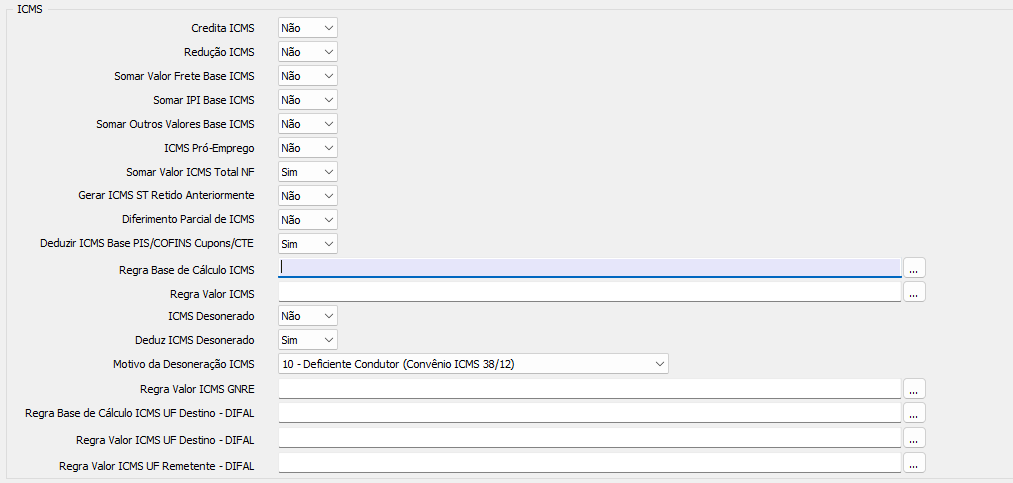Click ellipsis button next to Regra Valor ICMS
Image resolution: width=1013 pixels, height=483 pixels.
(x=914, y=292)
